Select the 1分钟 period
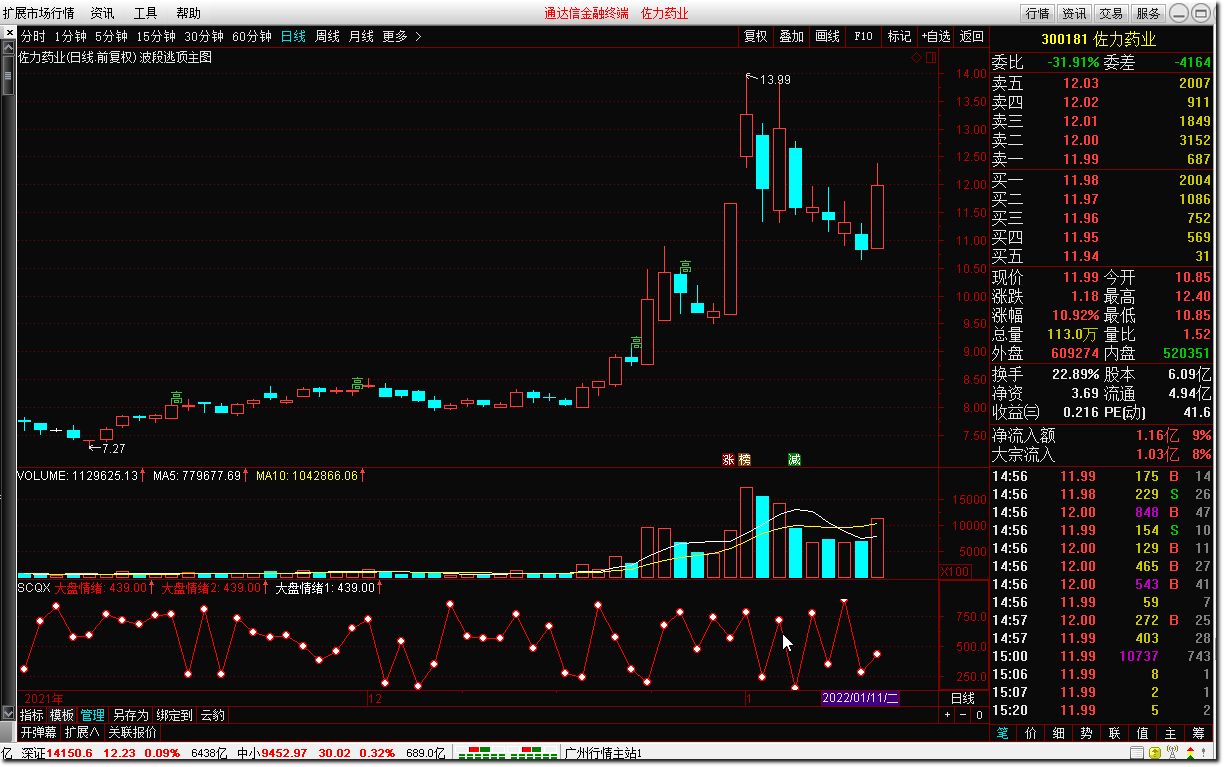This screenshot has width=1225, height=767. point(69,36)
